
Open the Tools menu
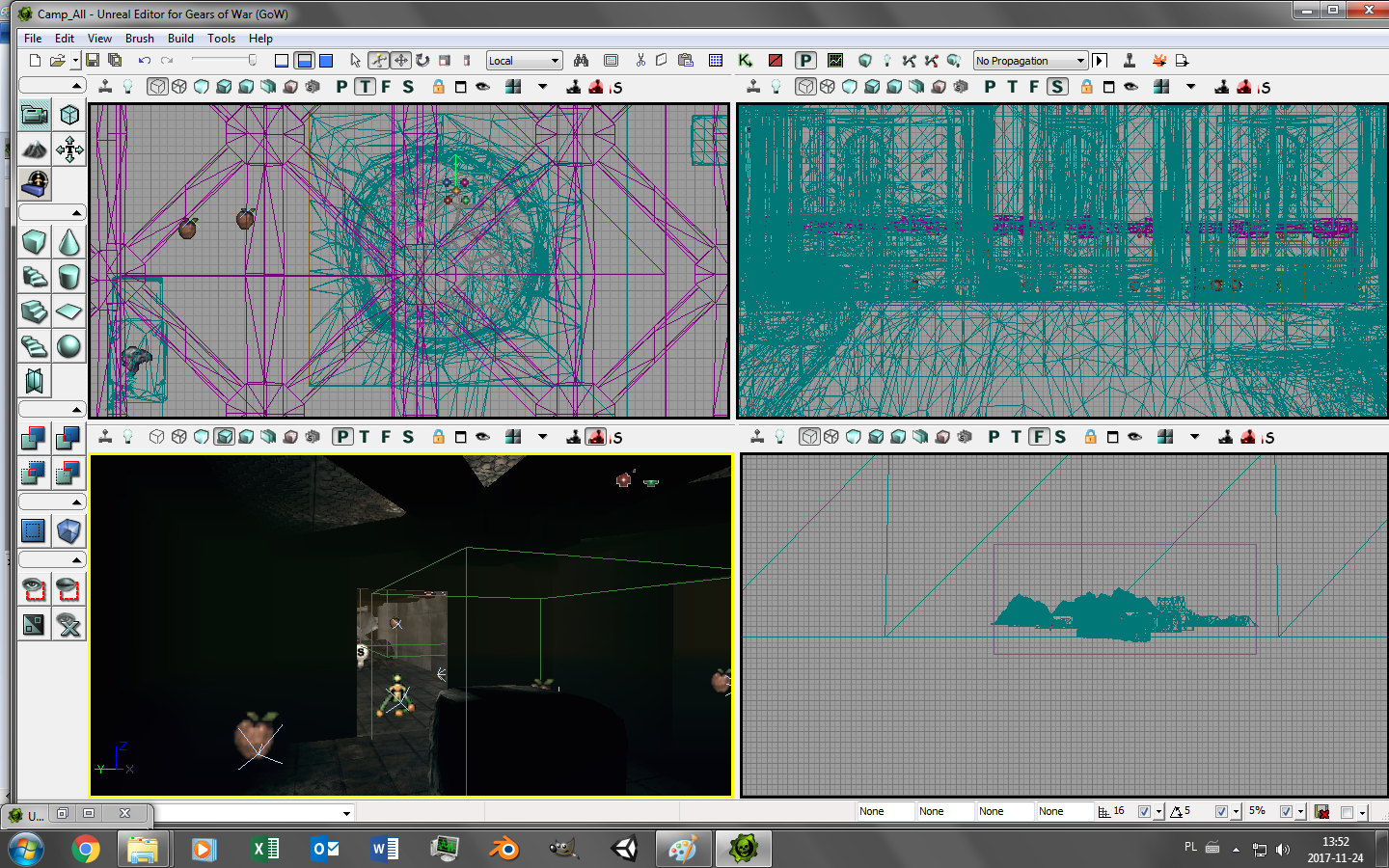point(221,39)
